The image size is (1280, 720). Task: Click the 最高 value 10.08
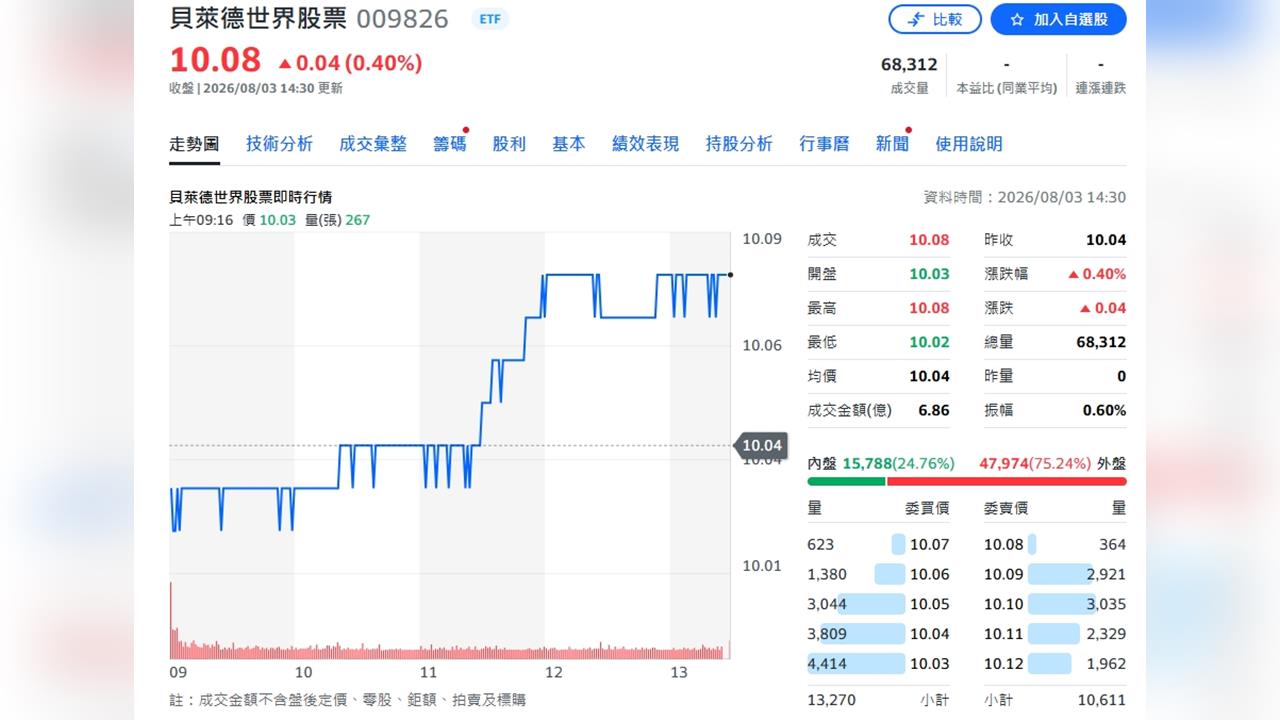929,308
